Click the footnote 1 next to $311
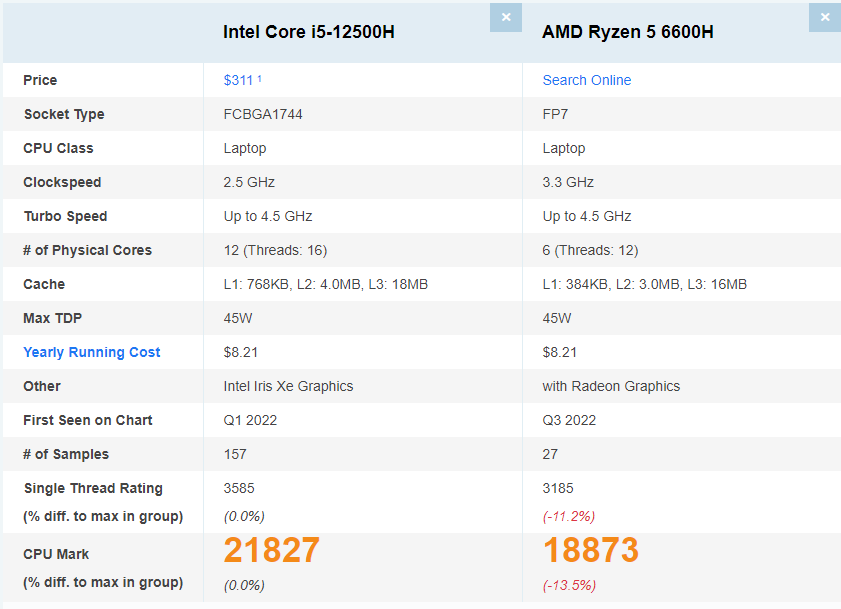 (260, 78)
